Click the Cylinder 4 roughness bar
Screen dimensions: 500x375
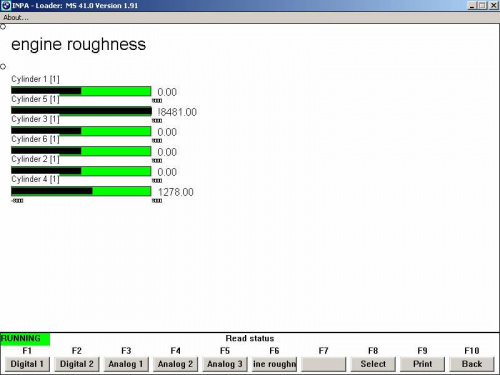(81, 191)
